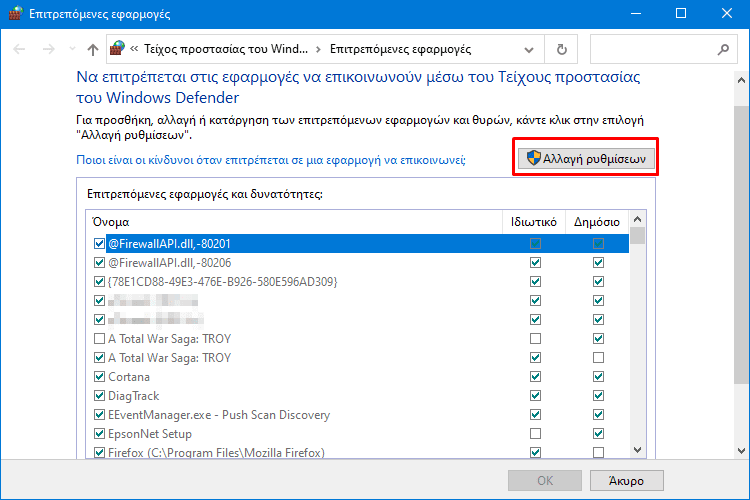Image resolution: width=750 pixels, height=500 pixels.
Task: Click the firewall icon in address bar
Action: point(117,48)
